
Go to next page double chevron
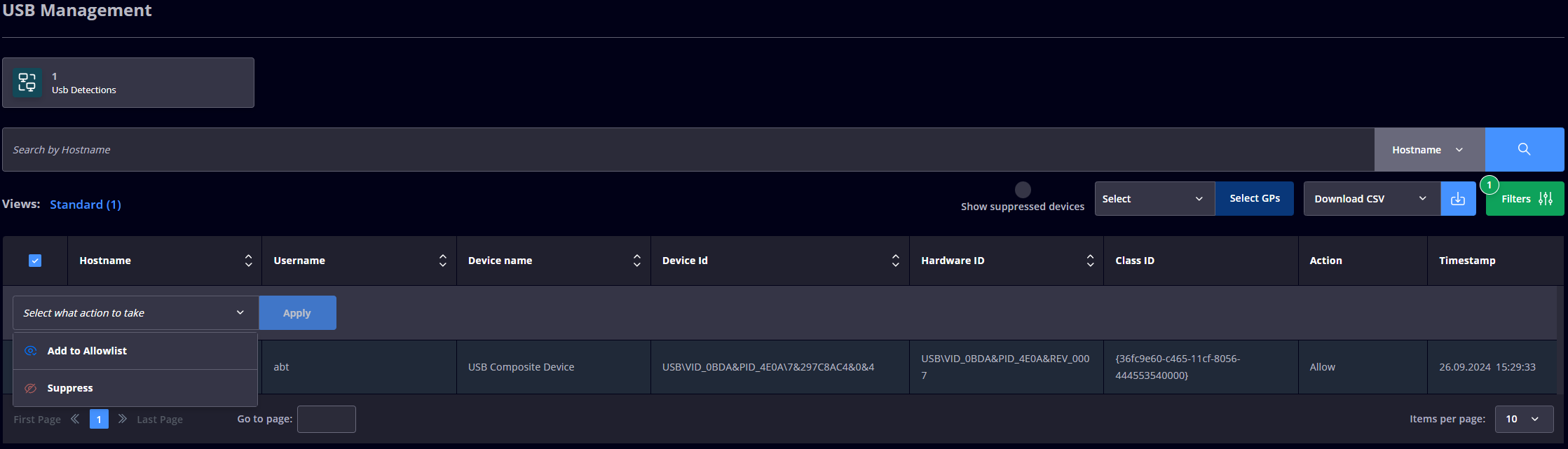123,419
